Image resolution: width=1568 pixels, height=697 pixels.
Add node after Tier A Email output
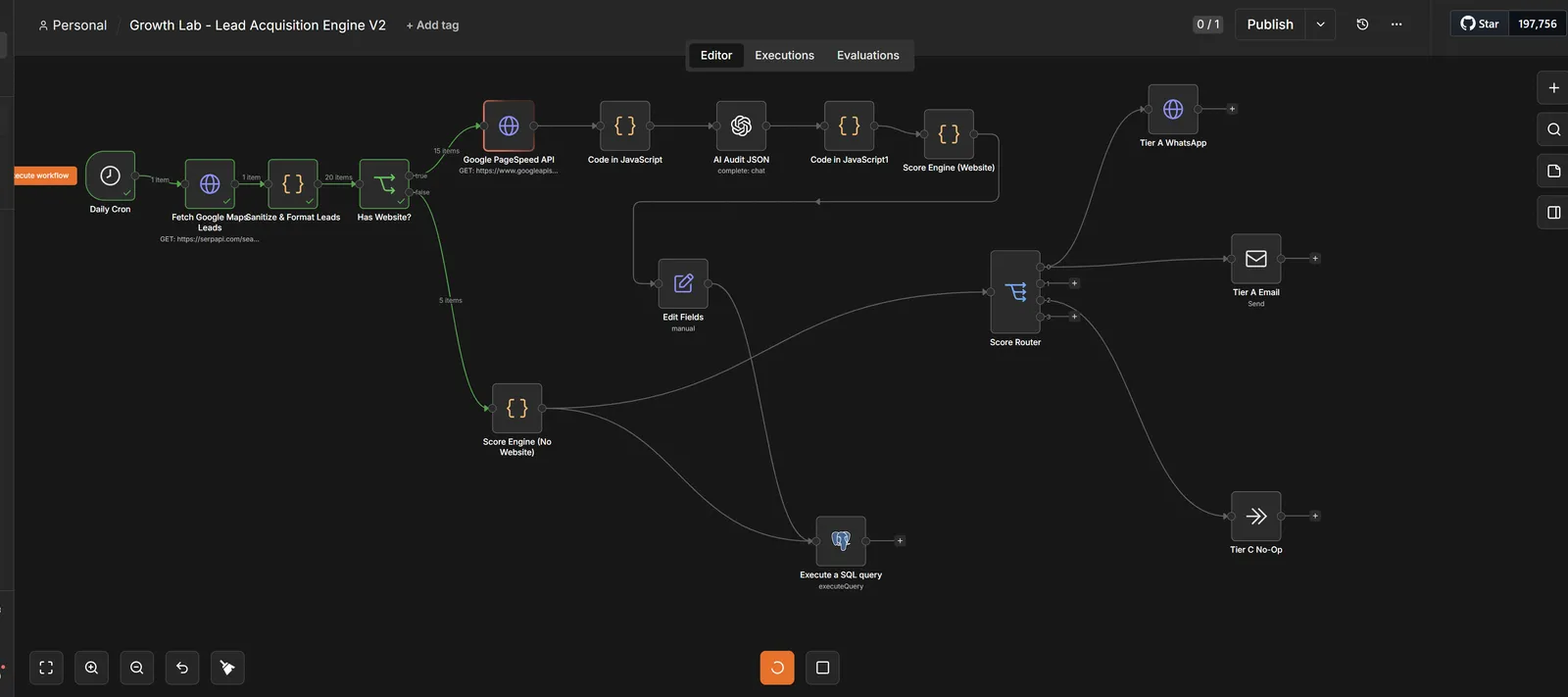pos(1315,259)
